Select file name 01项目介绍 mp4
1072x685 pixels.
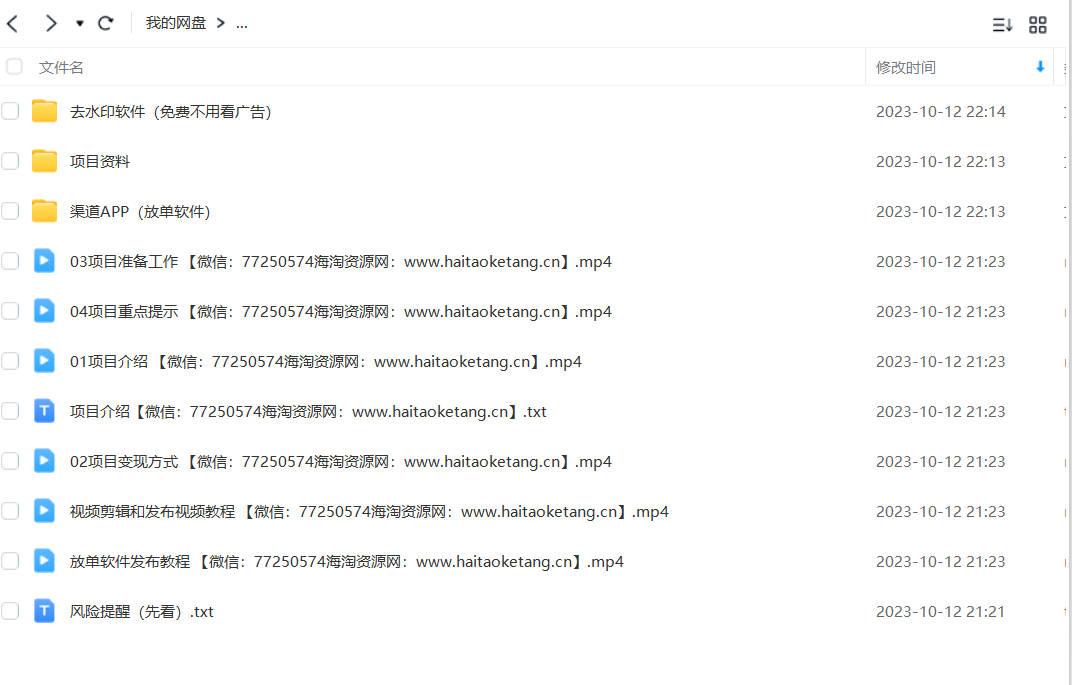(x=325, y=361)
